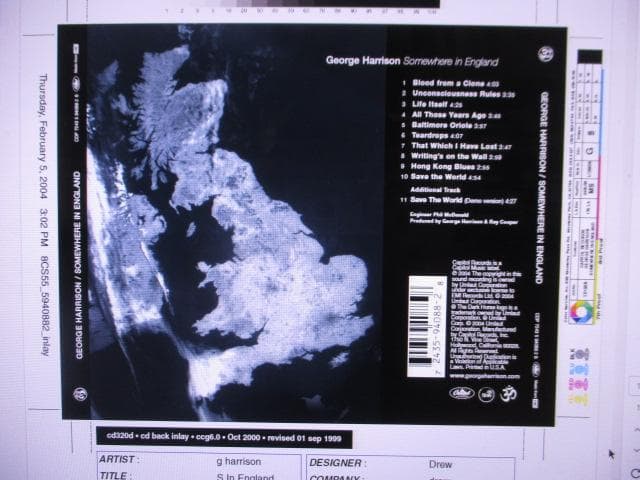Select track 7 'That Which I Have Lost'

(x=456, y=146)
